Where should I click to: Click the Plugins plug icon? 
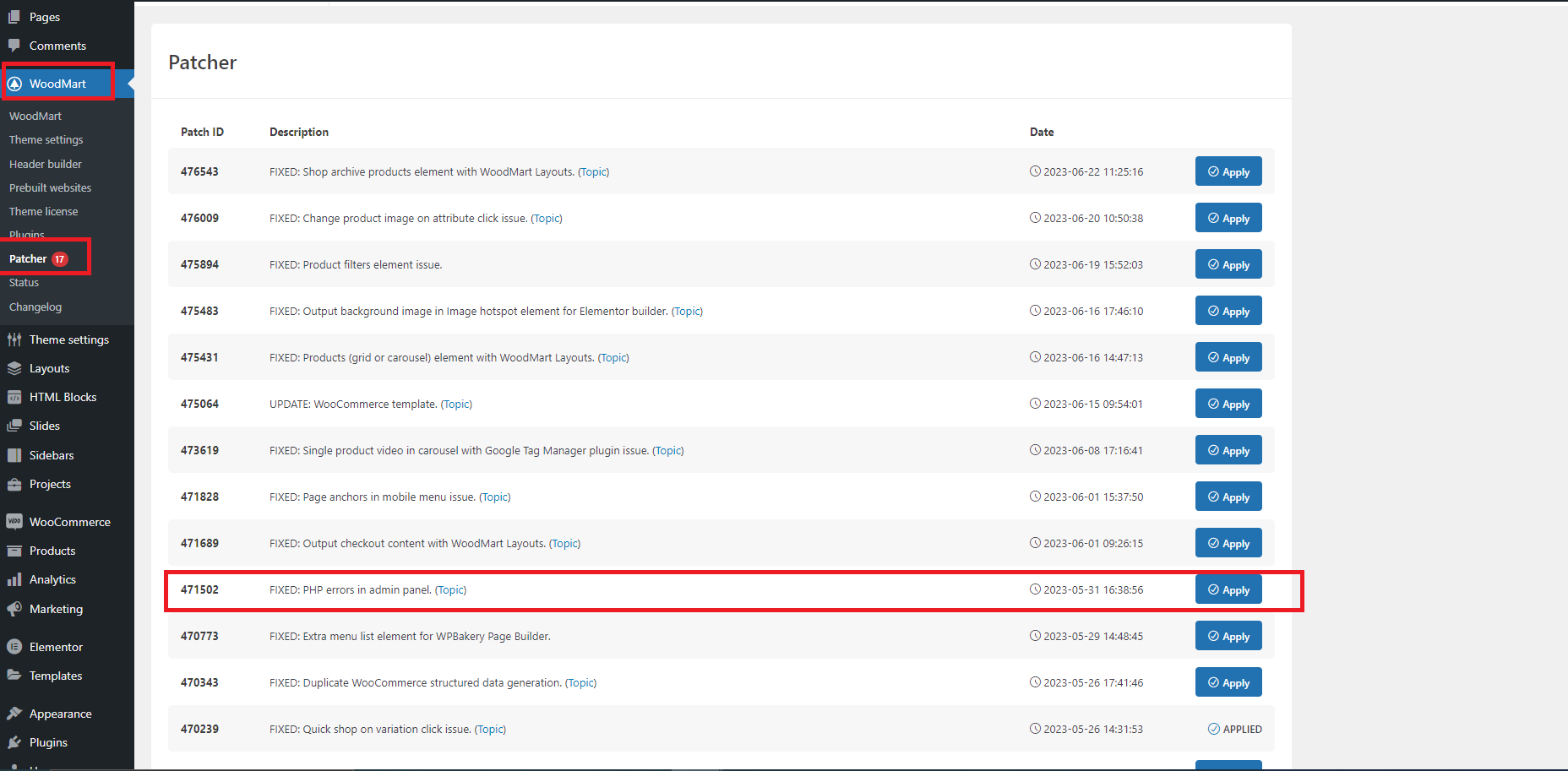point(14,742)
